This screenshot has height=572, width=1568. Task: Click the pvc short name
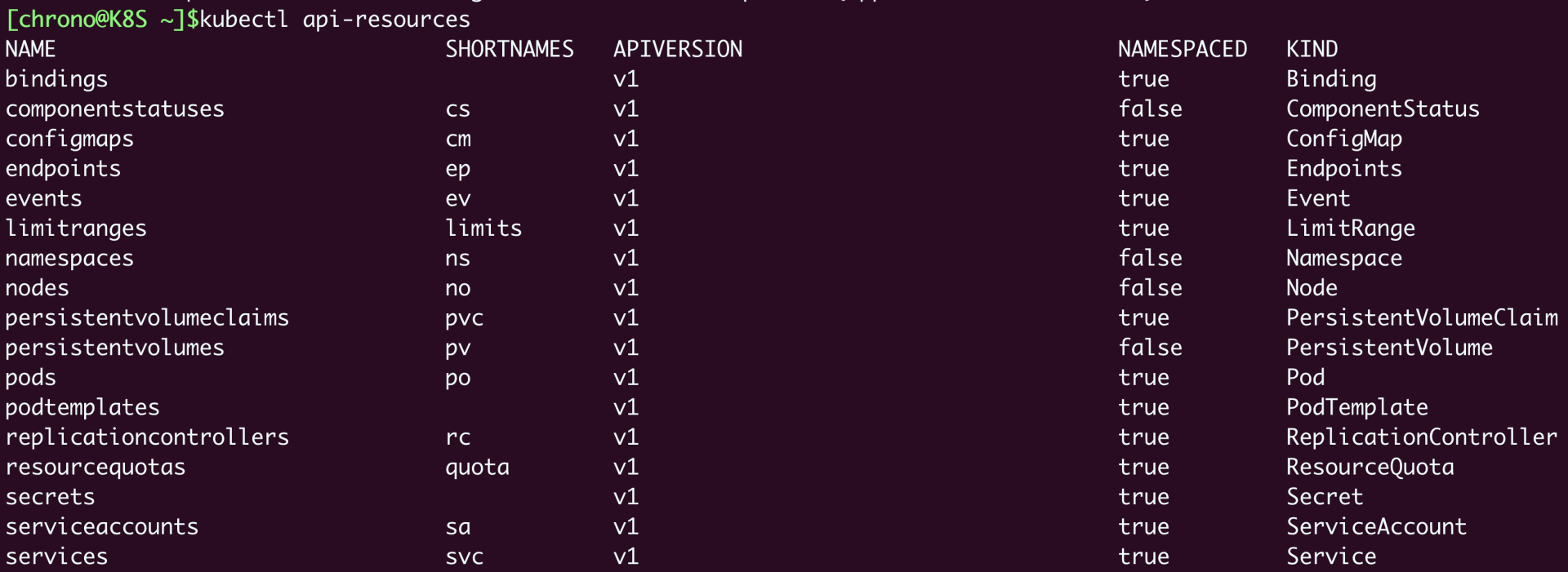click(465, 317)
